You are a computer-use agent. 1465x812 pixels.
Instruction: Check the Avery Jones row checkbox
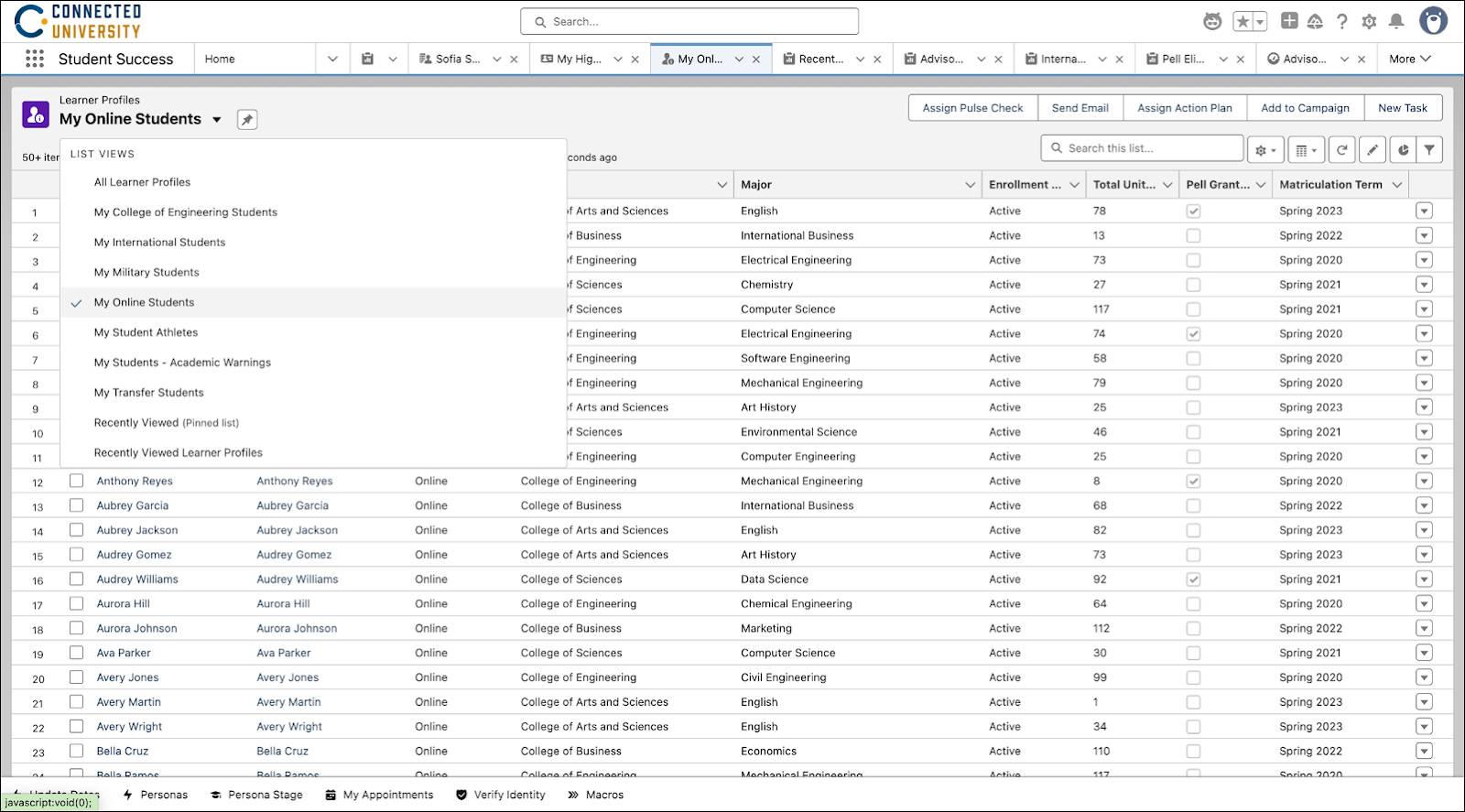click(x=77, y=677)
